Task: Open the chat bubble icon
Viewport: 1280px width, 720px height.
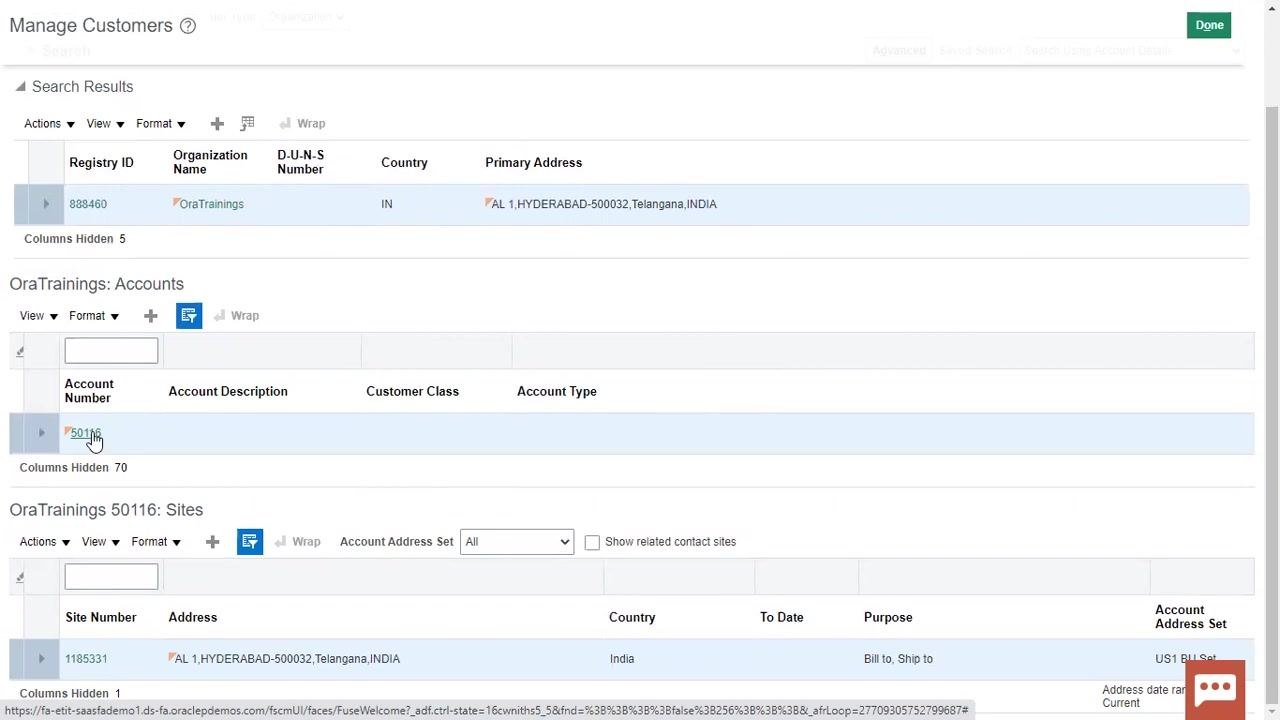Action: [1215, 689]
